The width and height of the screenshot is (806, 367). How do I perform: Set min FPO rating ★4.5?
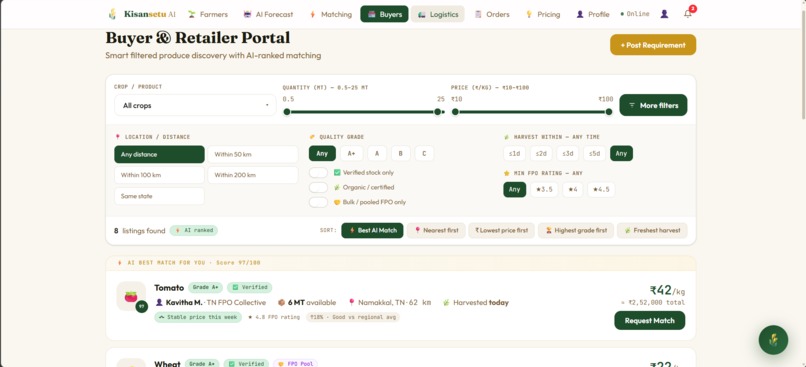click(x=601, y=189)
